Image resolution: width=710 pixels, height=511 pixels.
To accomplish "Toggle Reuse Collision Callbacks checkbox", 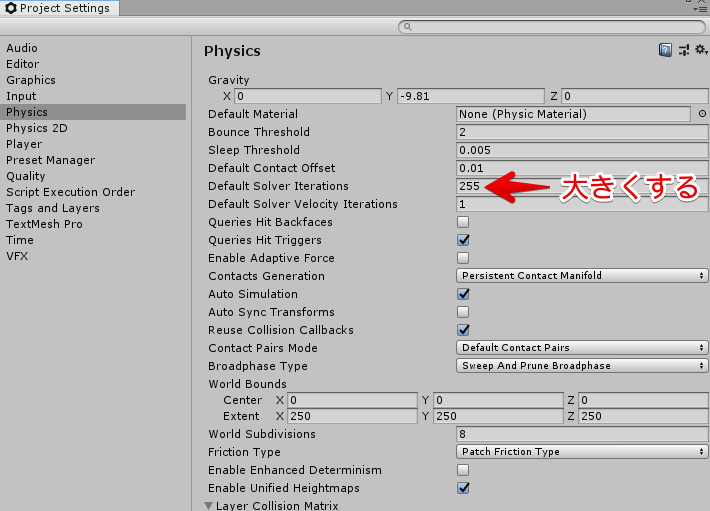I will coord(463,330).
